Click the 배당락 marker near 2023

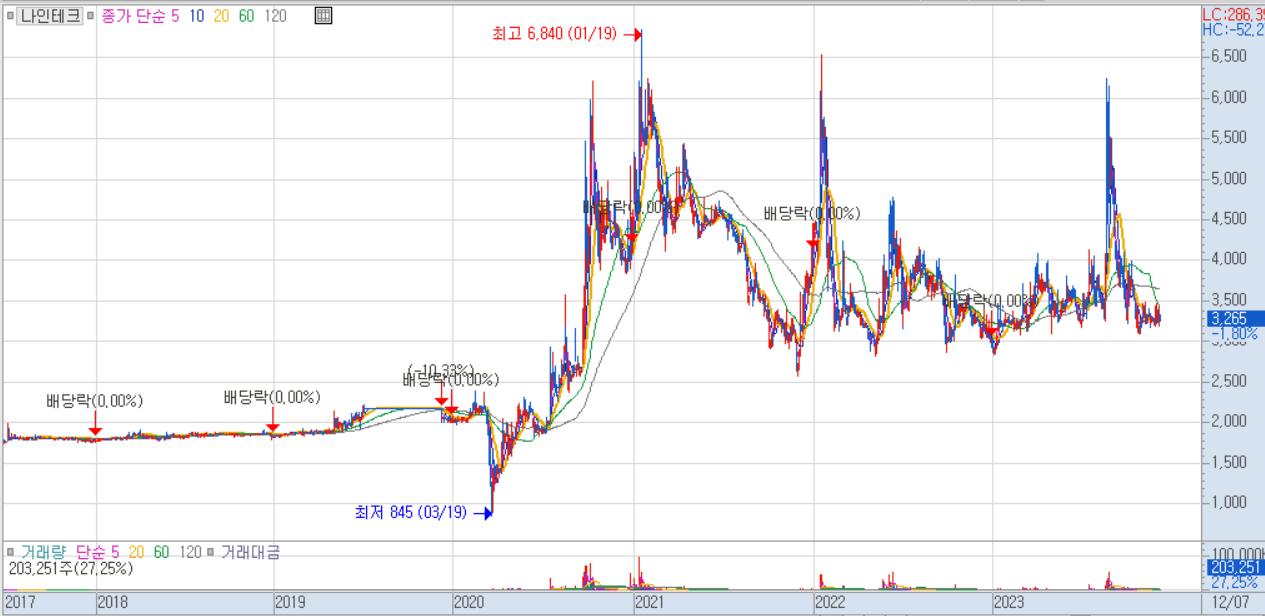(x=989, y=300)
